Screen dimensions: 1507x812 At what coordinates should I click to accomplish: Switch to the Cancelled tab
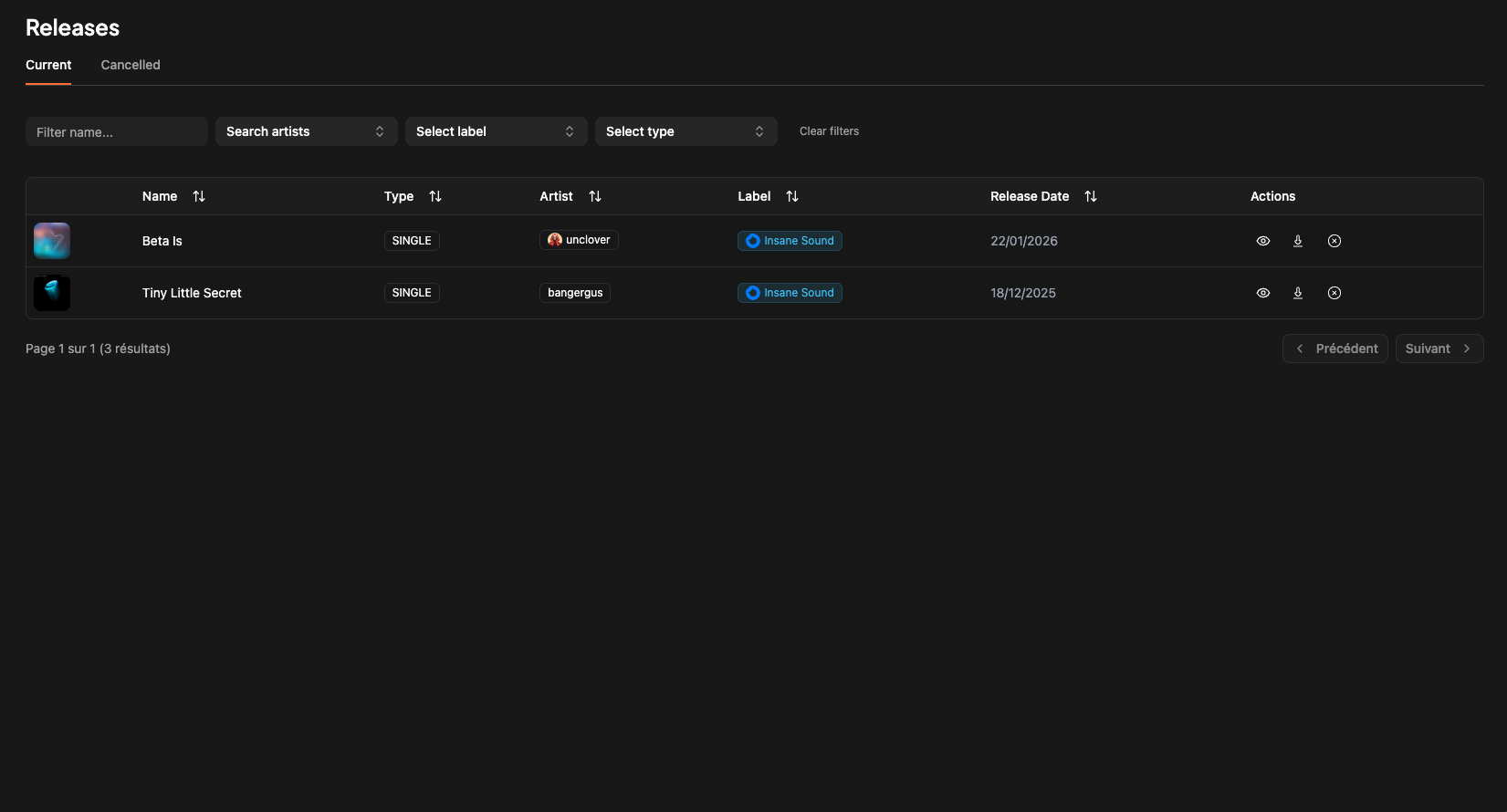pyautogui.click(x=131, y=65)
